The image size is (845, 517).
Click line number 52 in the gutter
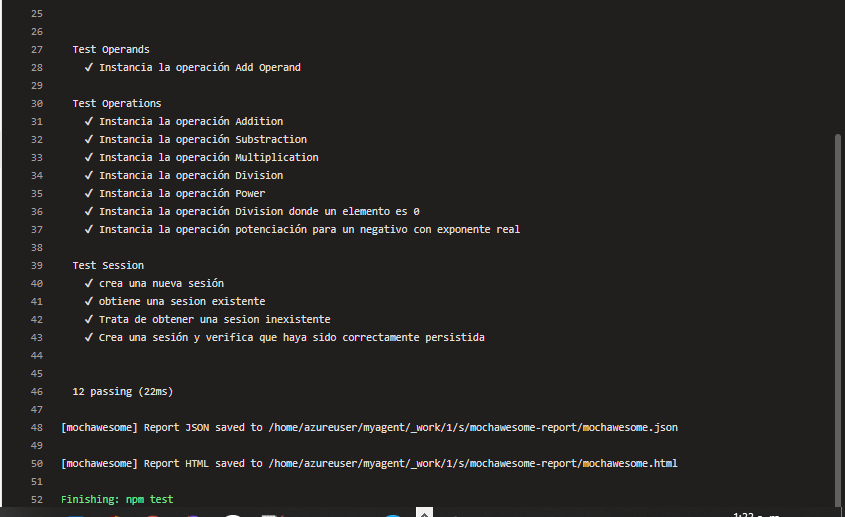tap(37, 500)
